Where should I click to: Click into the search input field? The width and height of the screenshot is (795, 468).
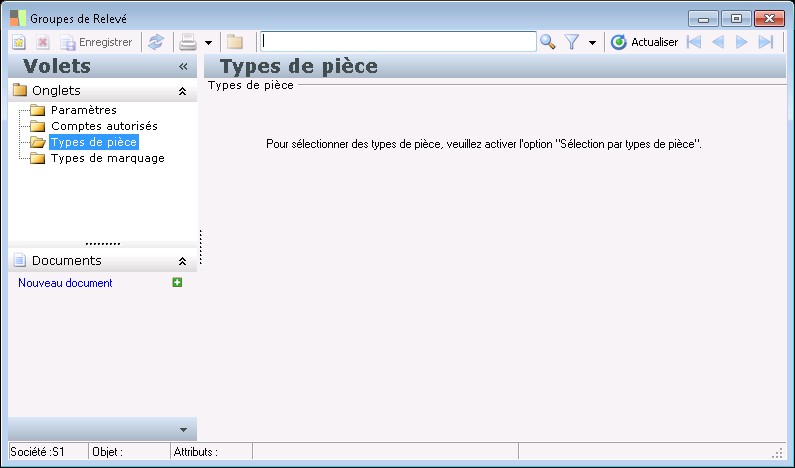pos(398,42)
